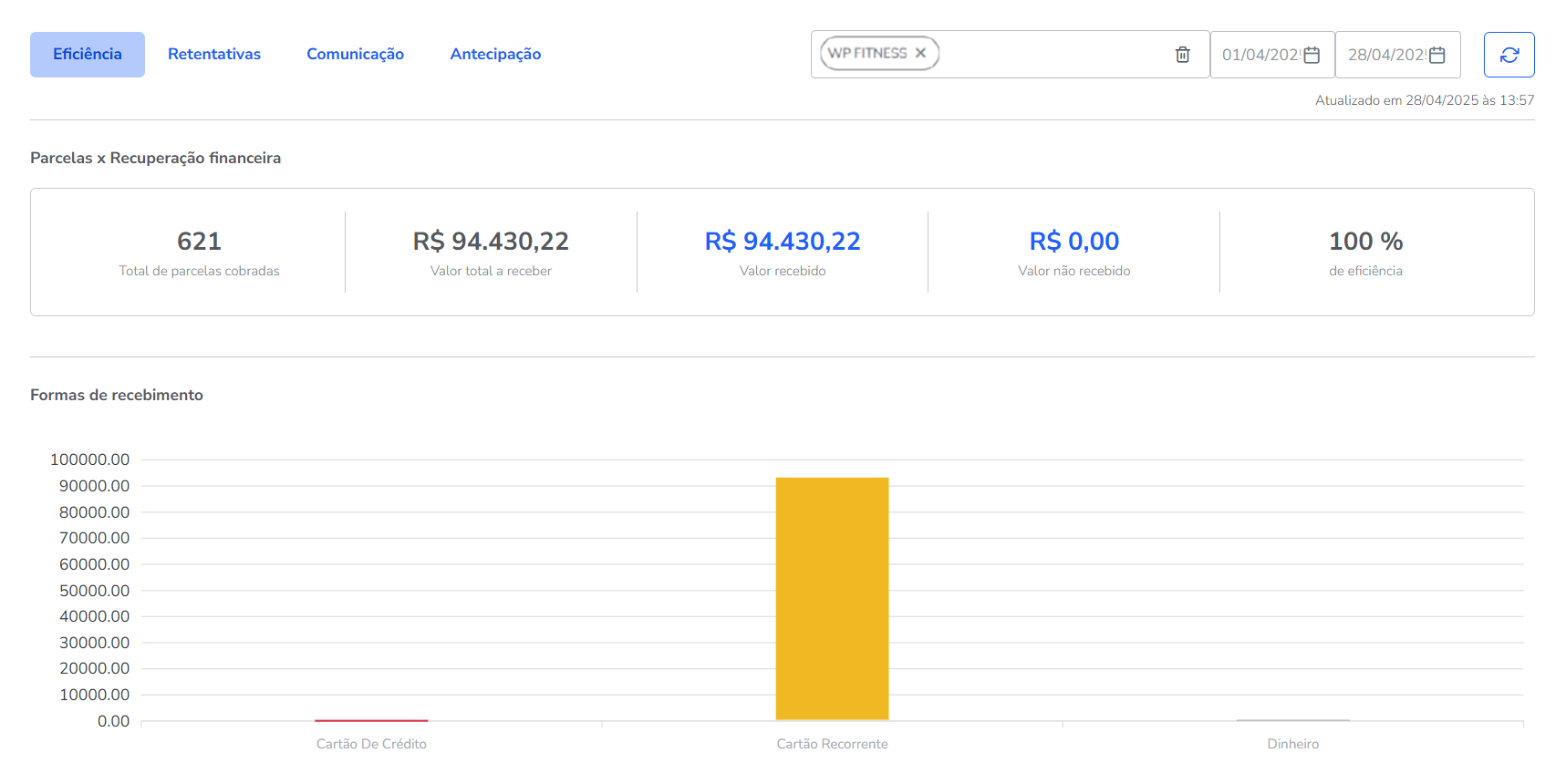Click inside the unit selection dropdown field
The width and height of the screenshot is (1566, 784).
tap(1049, 55)
